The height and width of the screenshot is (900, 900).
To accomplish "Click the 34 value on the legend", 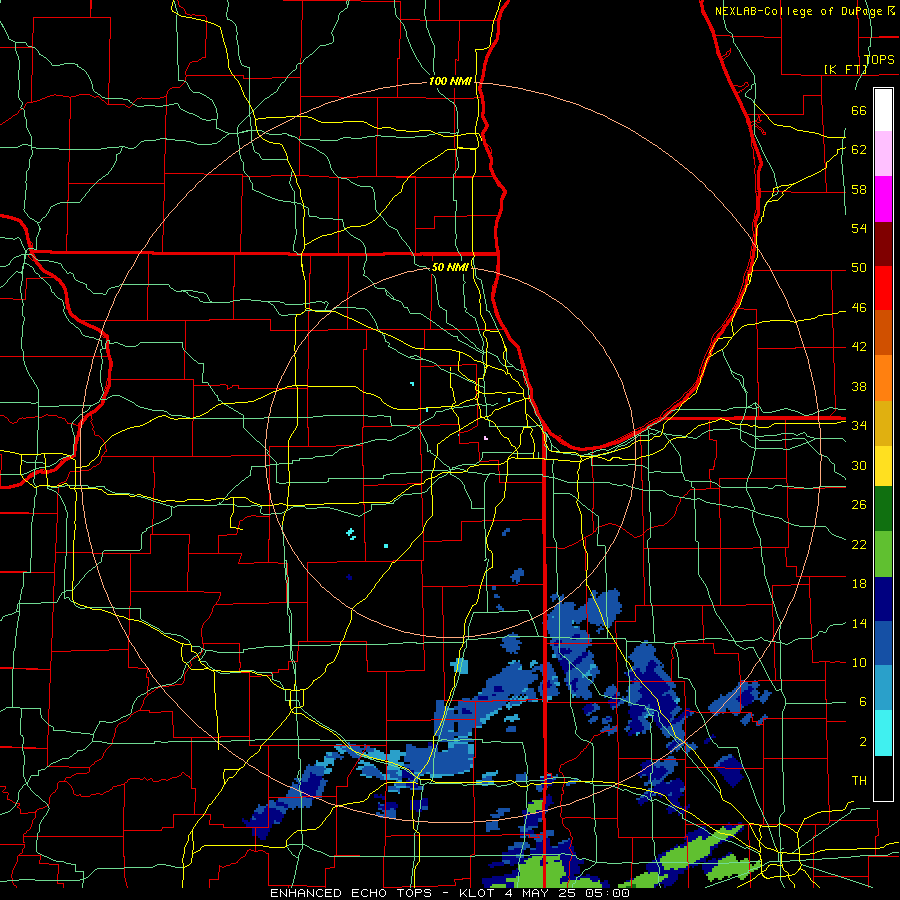I will 859,425.
